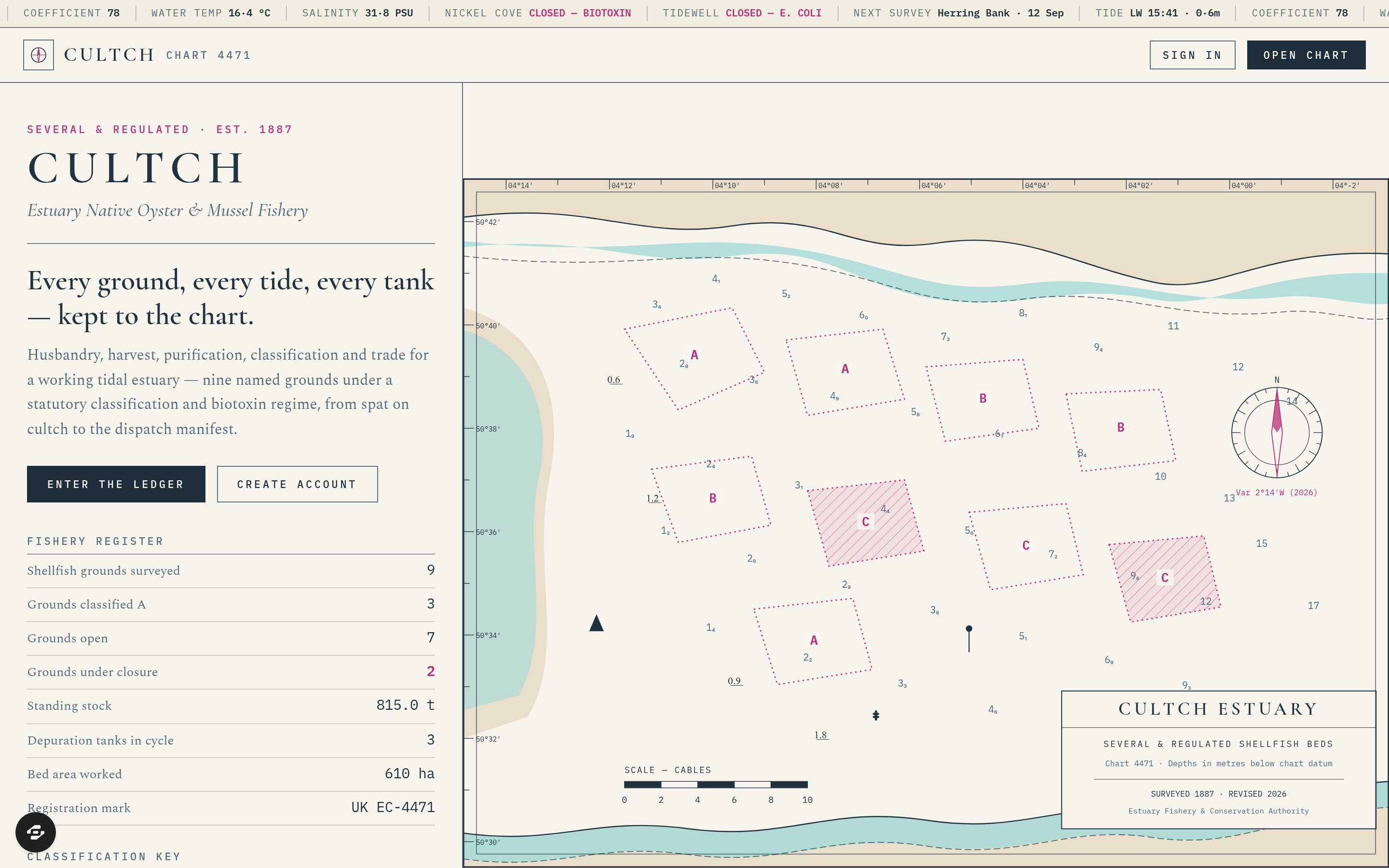This screenshot has height=868, width=1389.
Task: Click the TIDE LW 15:41 · 0·6m entry
Action: tap(1157, 13)
